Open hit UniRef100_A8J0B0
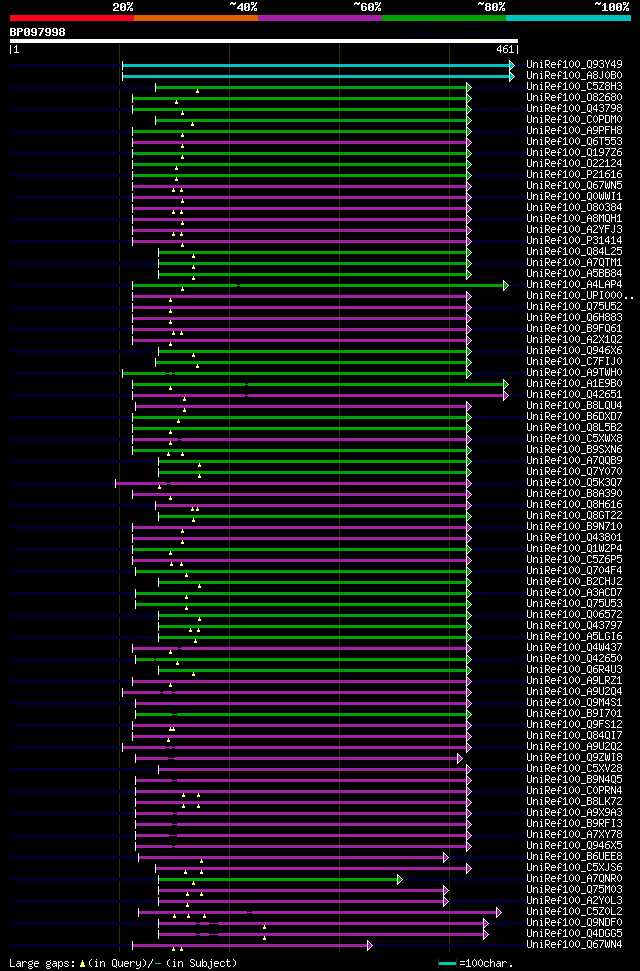This screenshot has height=971, width=640. coord(574,76)
